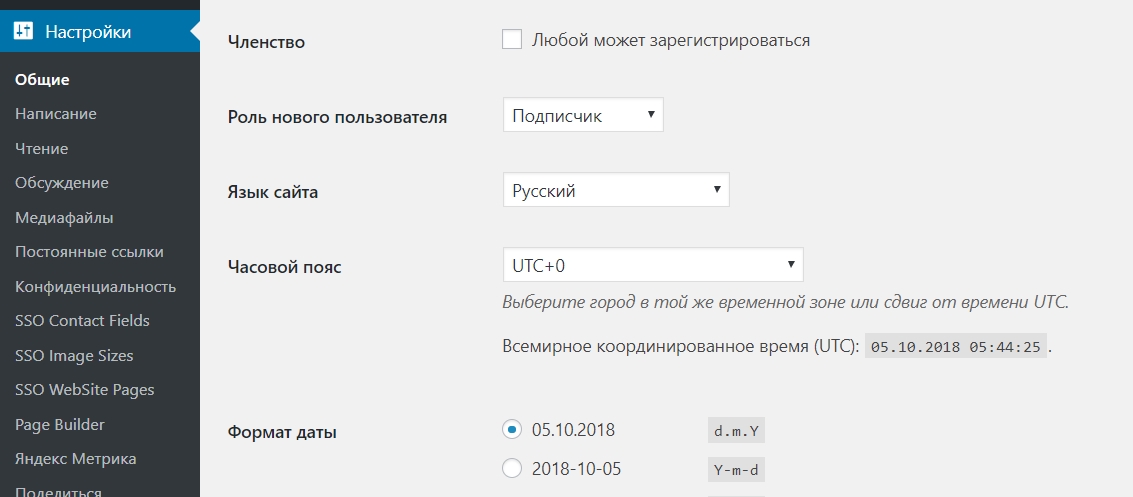Viewport: 1133px width, 497px height.
Task: Click the Настройки settings sliders icon
Action: click(24, 32)
